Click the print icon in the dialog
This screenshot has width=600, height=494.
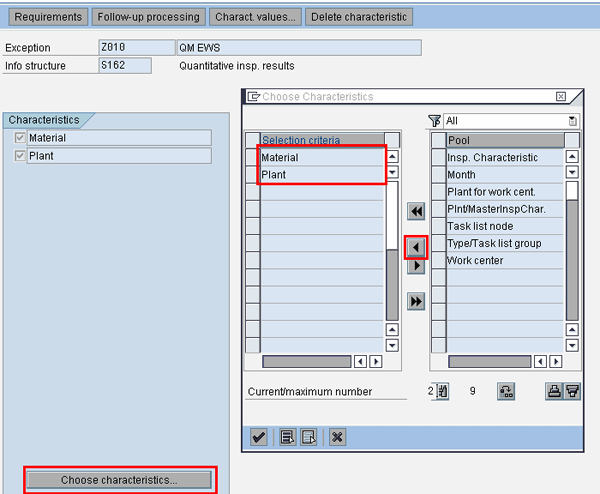[x=553, y=392]
